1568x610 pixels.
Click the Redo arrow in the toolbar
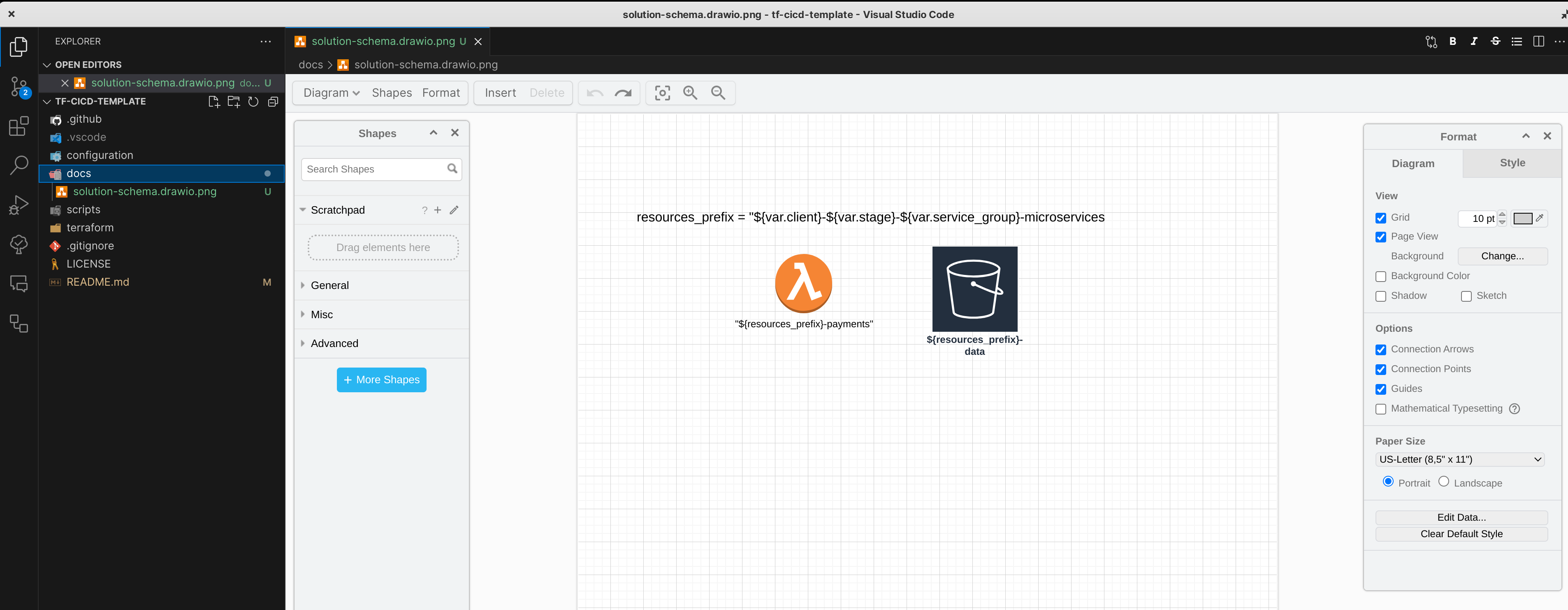pos(623,93)
